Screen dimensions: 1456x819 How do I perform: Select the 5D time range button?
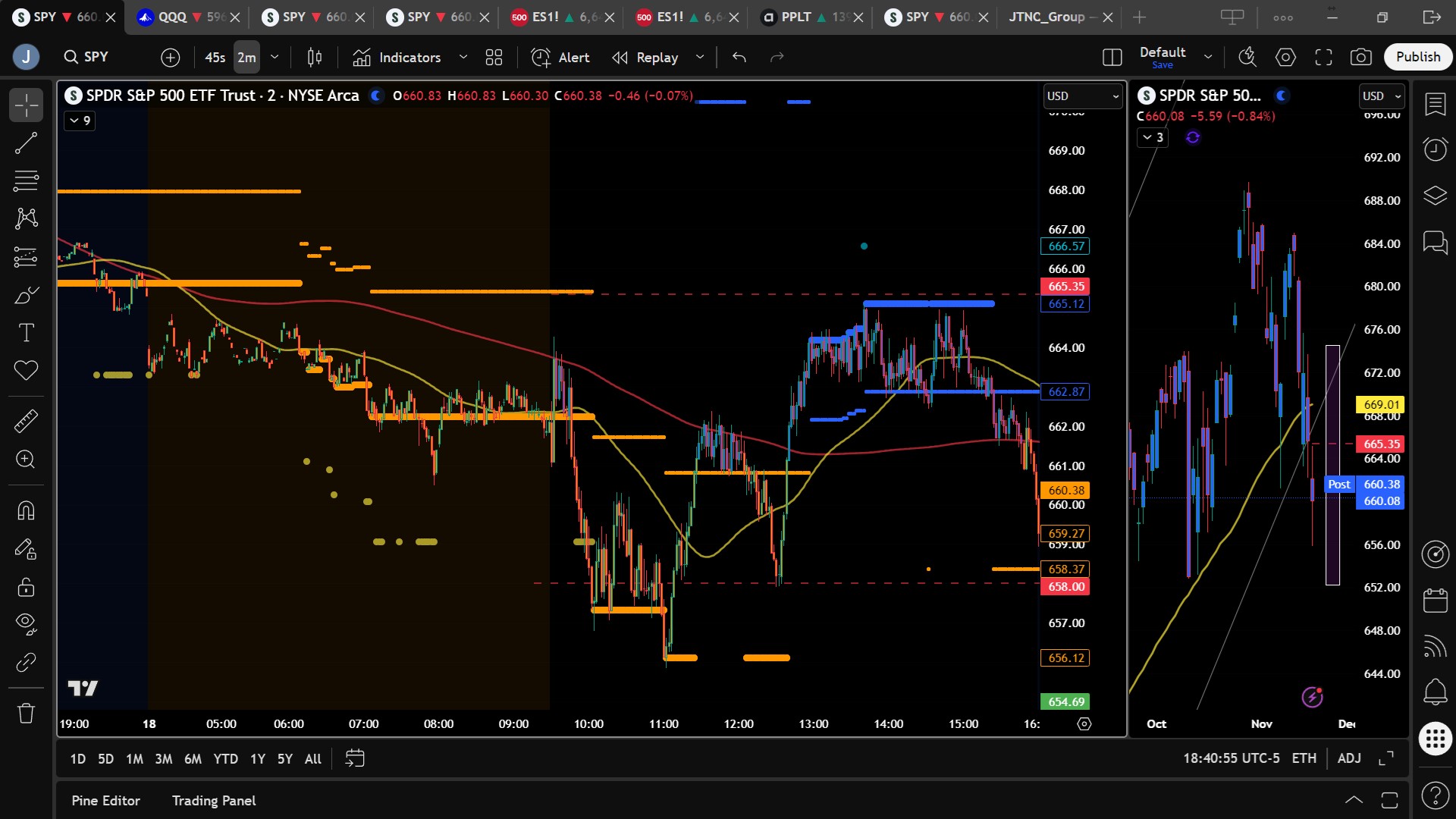(x=105, y=758)
